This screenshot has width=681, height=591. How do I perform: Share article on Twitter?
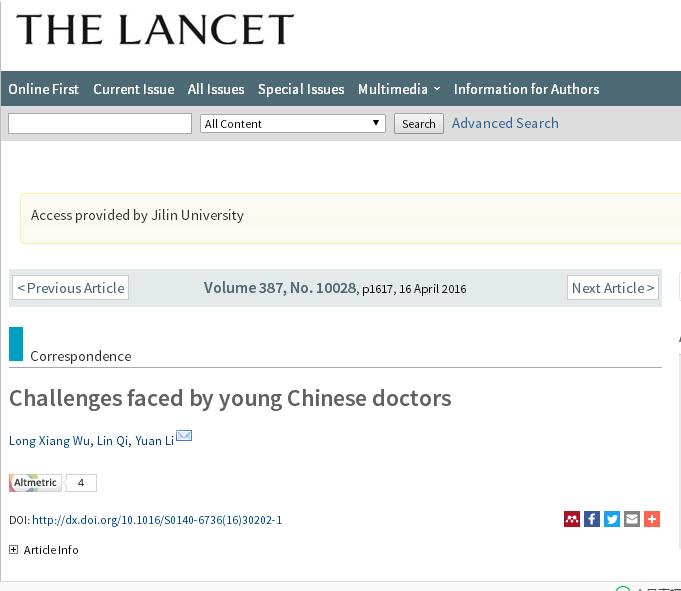(612, 519)
